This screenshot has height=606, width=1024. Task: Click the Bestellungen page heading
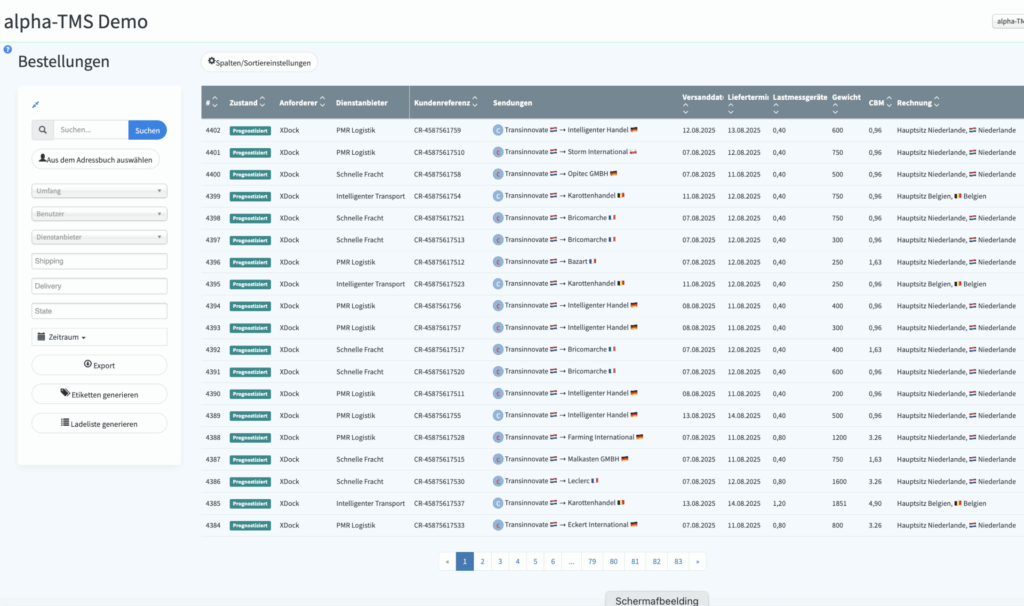[x=64, y=62]
